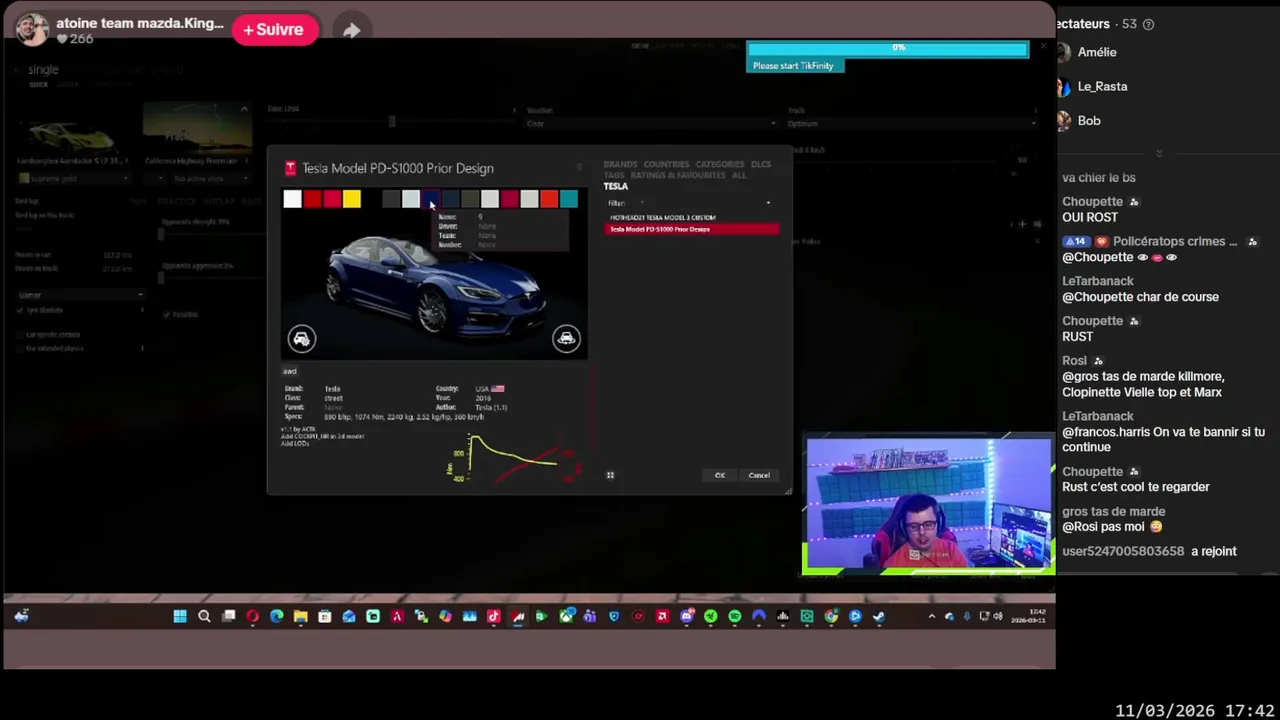This screenshot has height=720, width=1280.
Task: Open Google Chrome from the taskbar
Action: pos(830,616)
